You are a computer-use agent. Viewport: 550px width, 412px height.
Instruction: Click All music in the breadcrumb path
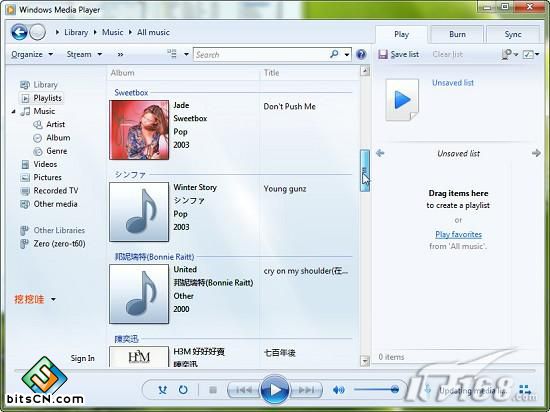(153, 32)
